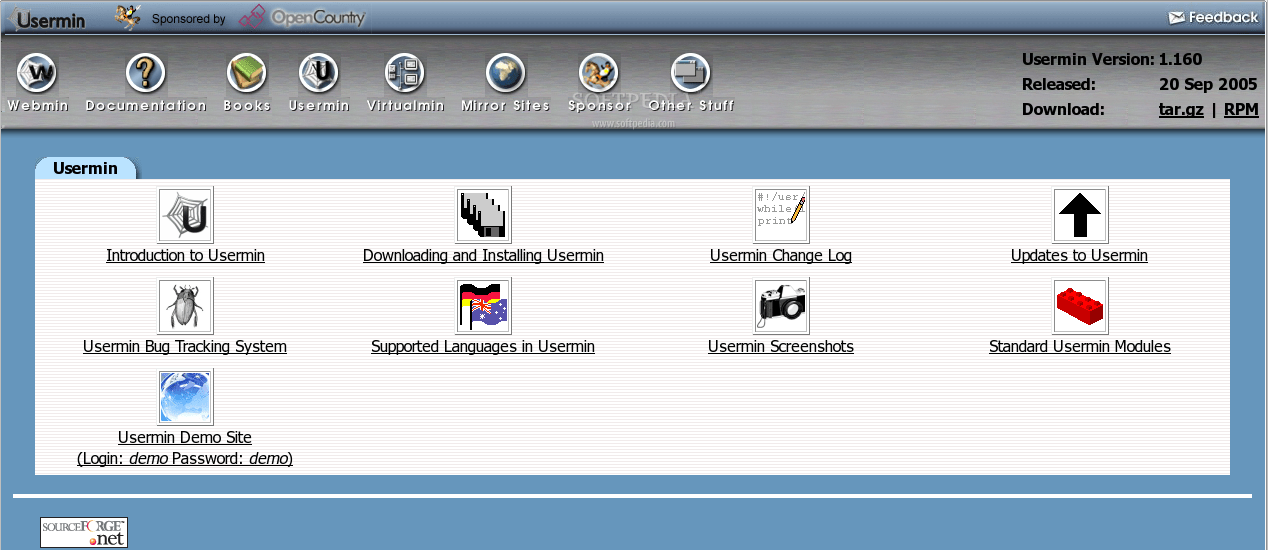Open the Usermin Demo Site globe icon
Image resolution: width=1268 pixels, height=550 pixels.
(x=186, y=397)
